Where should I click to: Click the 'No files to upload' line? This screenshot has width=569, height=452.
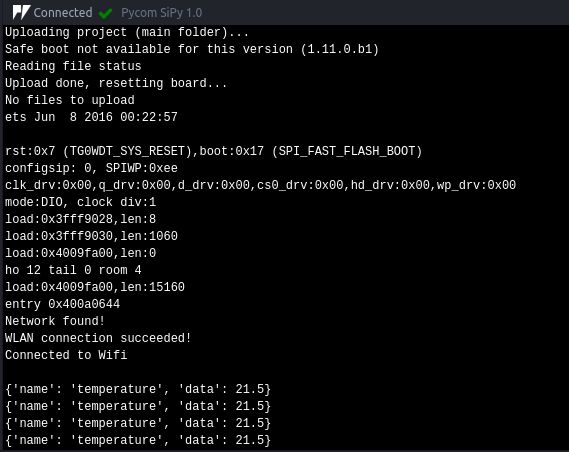click(70, 100)
